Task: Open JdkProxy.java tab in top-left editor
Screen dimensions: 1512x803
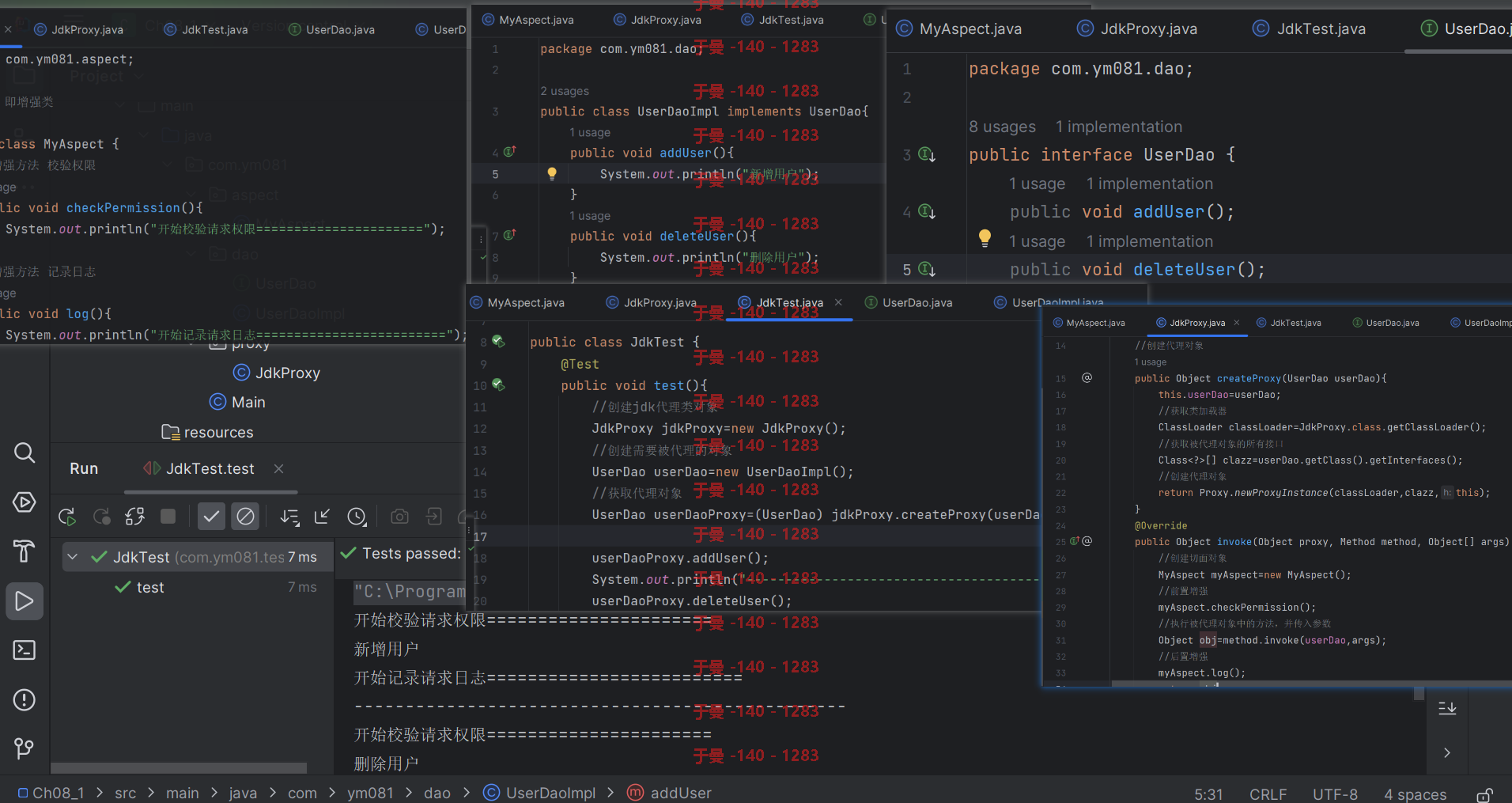Action: (x=78, y=29)
